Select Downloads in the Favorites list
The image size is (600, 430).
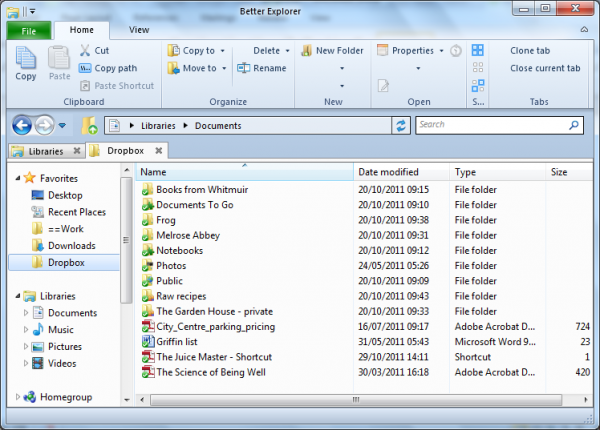tap(71, 245)
